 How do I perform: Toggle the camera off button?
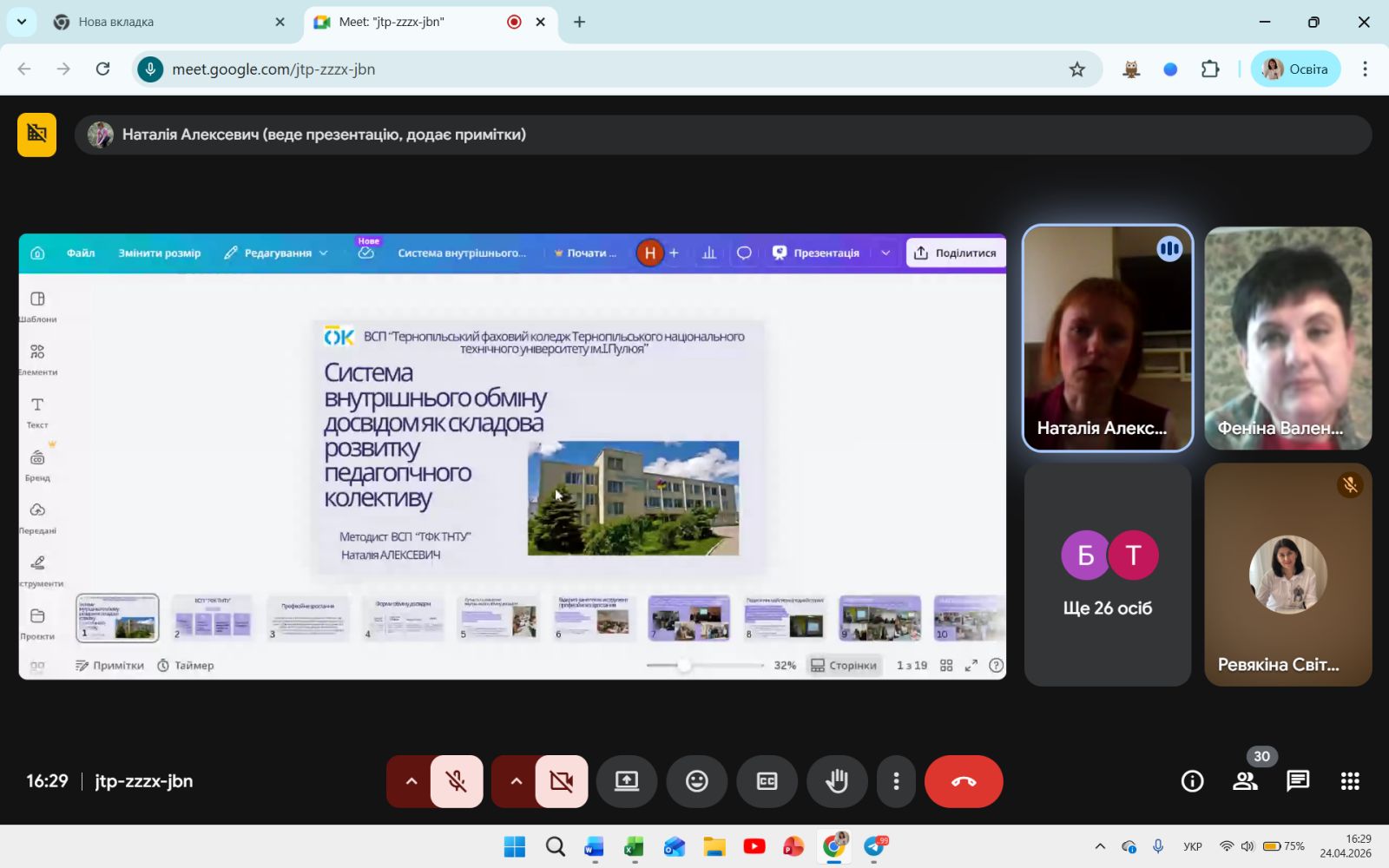[x=561, y=781]
